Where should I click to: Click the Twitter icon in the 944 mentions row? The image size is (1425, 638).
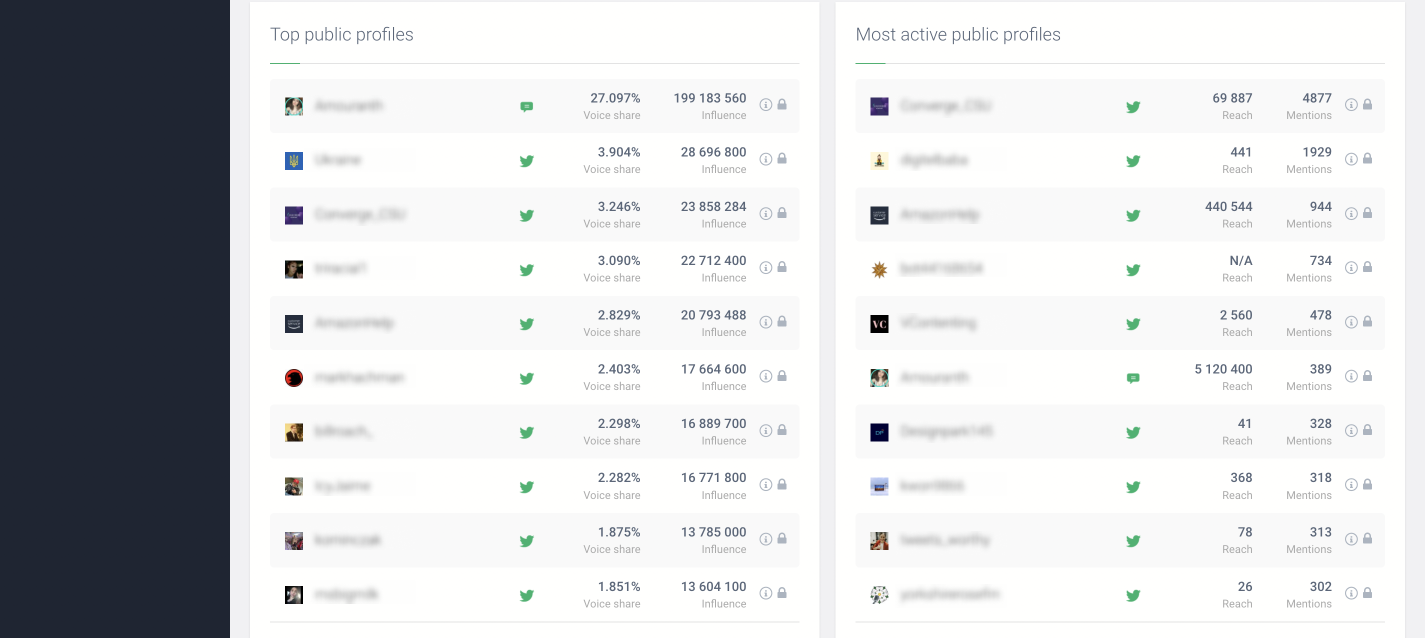click(1133, 215)
